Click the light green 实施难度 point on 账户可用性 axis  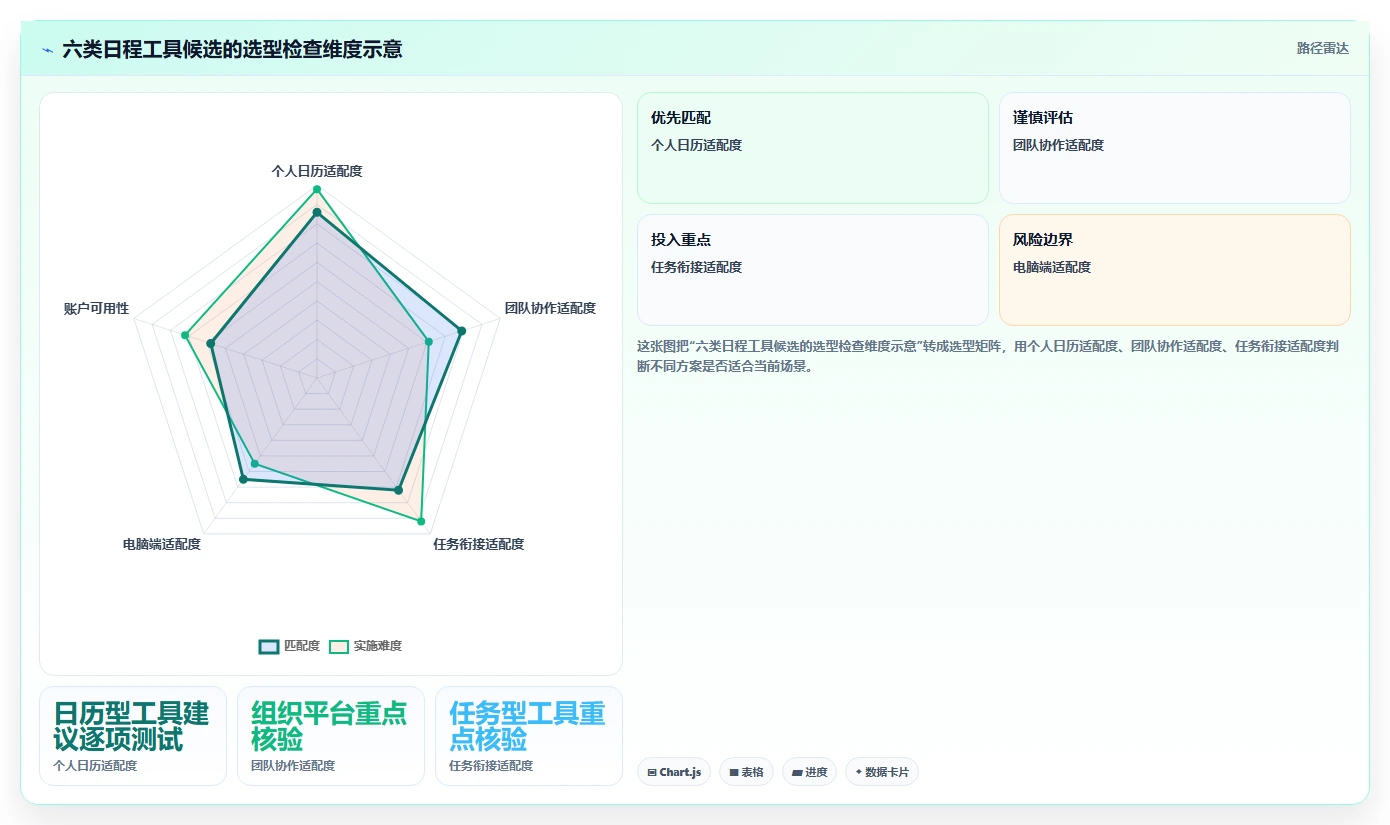pyautogui.click(x=185, y=336)
